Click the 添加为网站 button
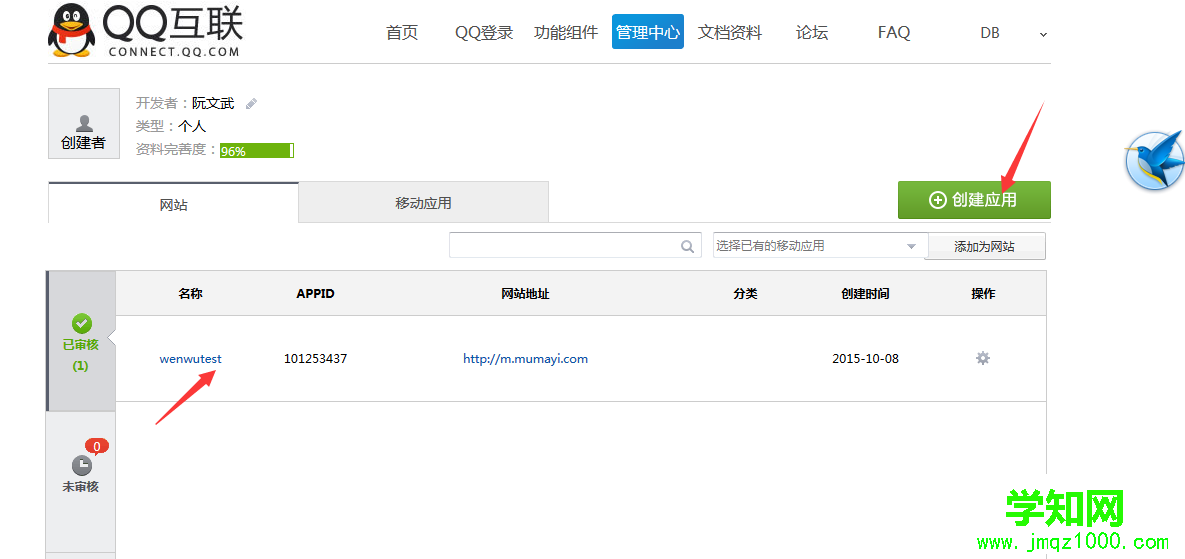 pos(985,246)
